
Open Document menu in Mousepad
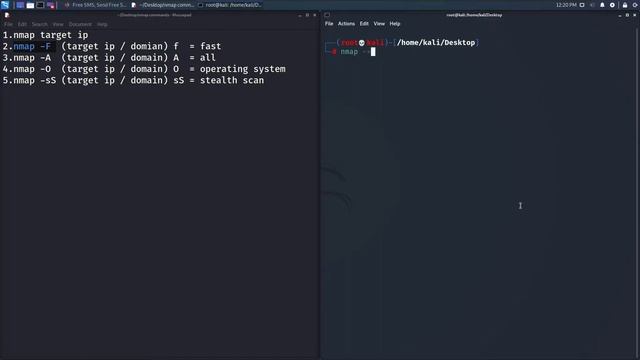coord(80,24)
